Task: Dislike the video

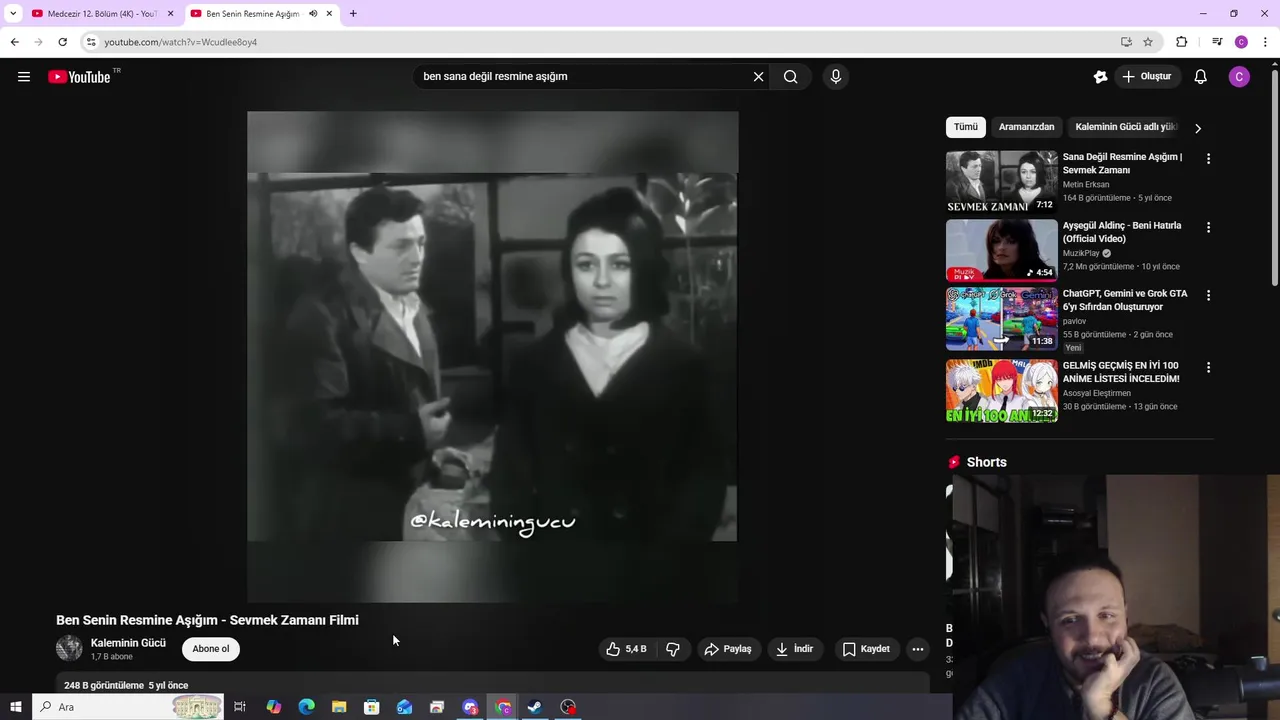Action: click(672, 649)
